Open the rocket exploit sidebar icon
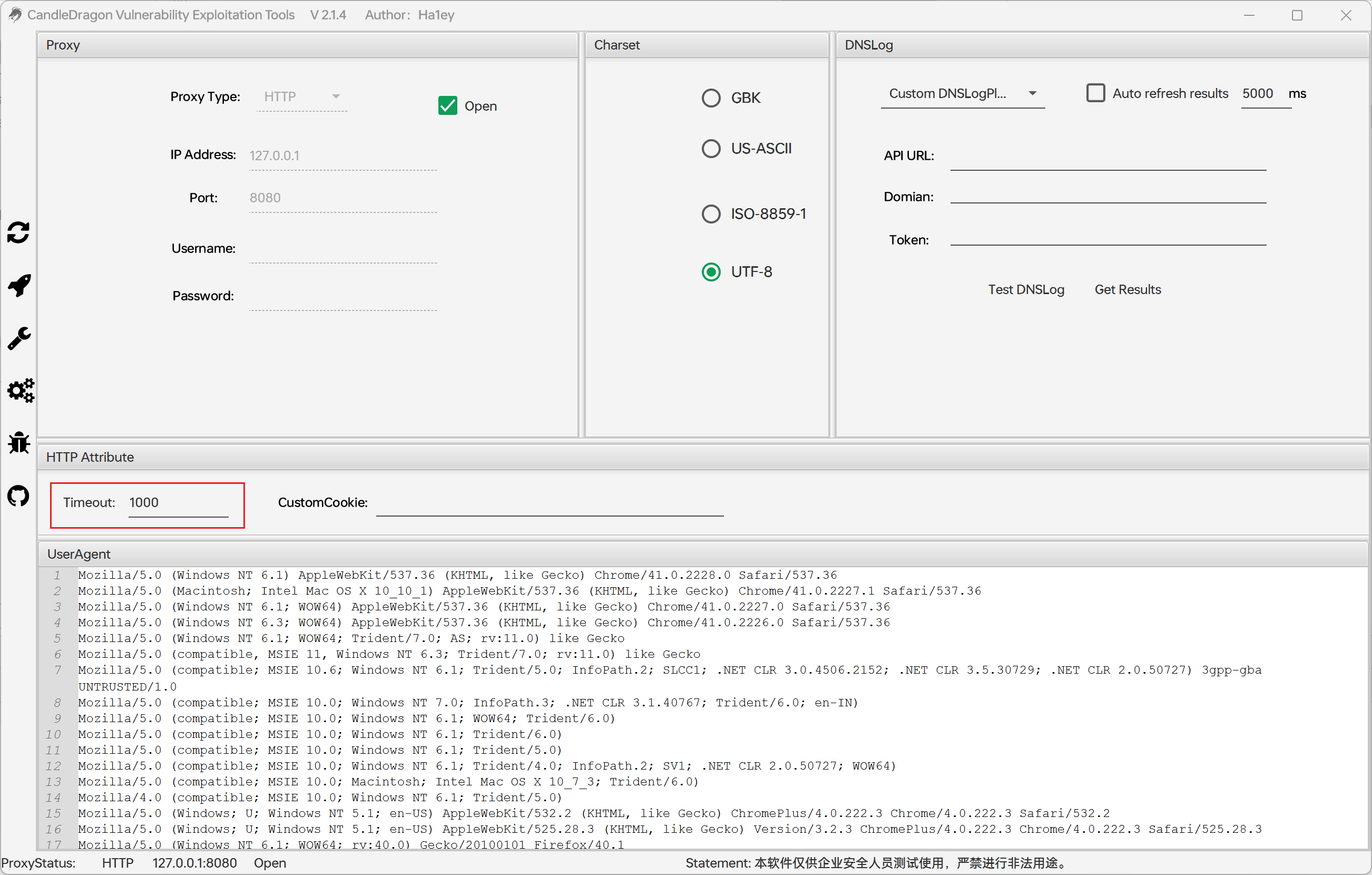The width and height of the screenshot is (1372, 875). coord(19,286)
